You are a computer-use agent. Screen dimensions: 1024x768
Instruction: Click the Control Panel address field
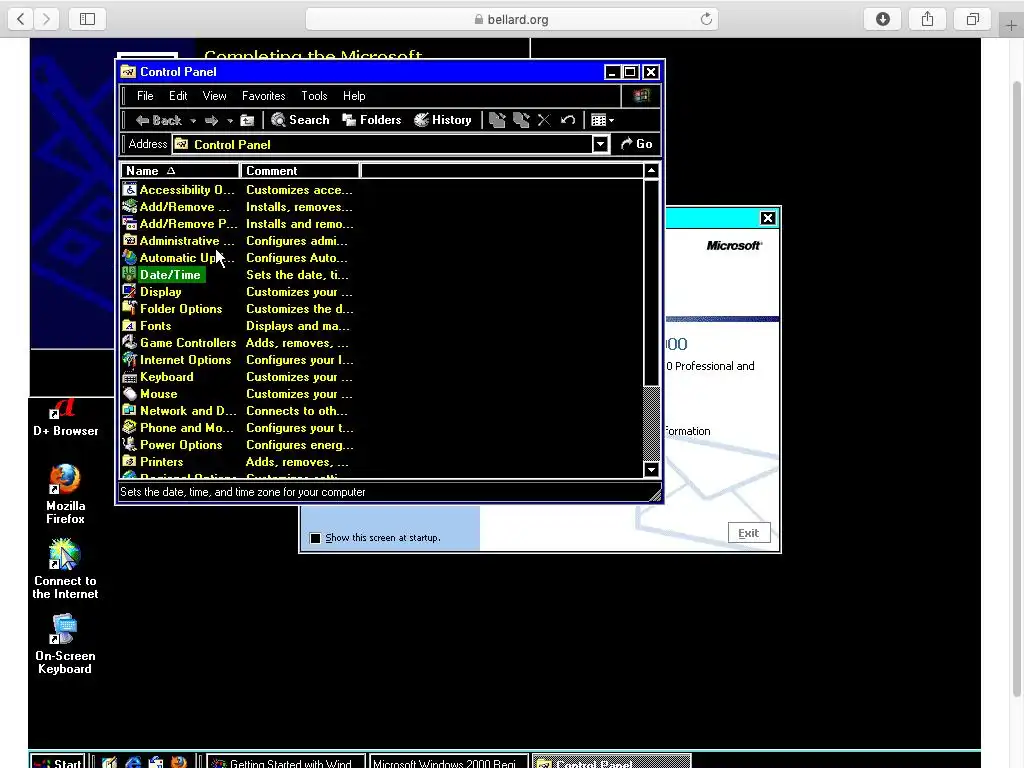[x=382, y=144]
